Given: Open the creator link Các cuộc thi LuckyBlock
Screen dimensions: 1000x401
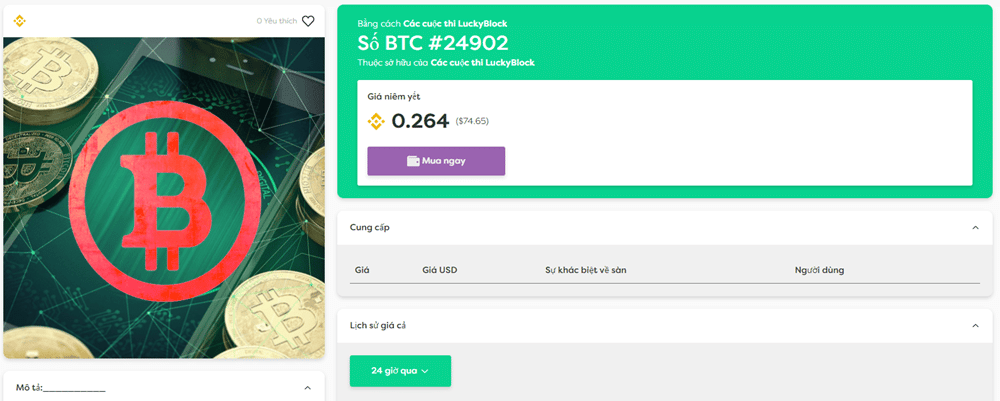Looking at the screenshot, I should [455, 24].
